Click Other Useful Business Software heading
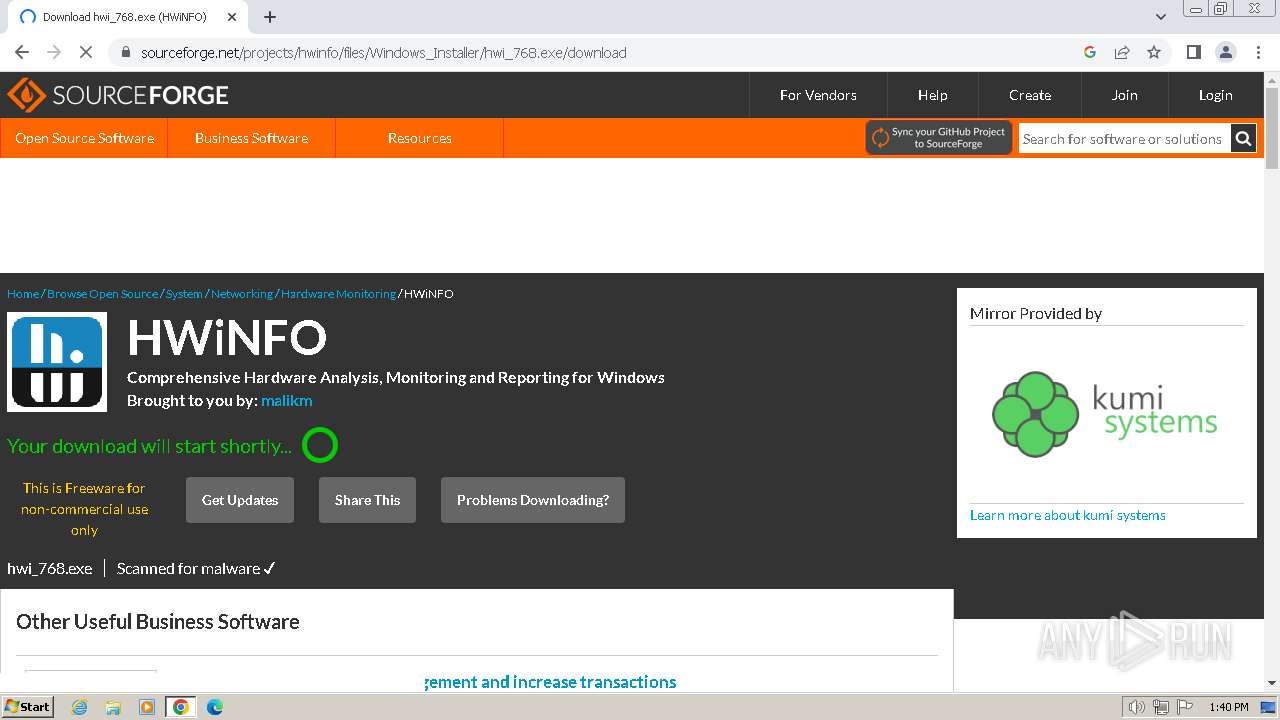 click(158, 621)
